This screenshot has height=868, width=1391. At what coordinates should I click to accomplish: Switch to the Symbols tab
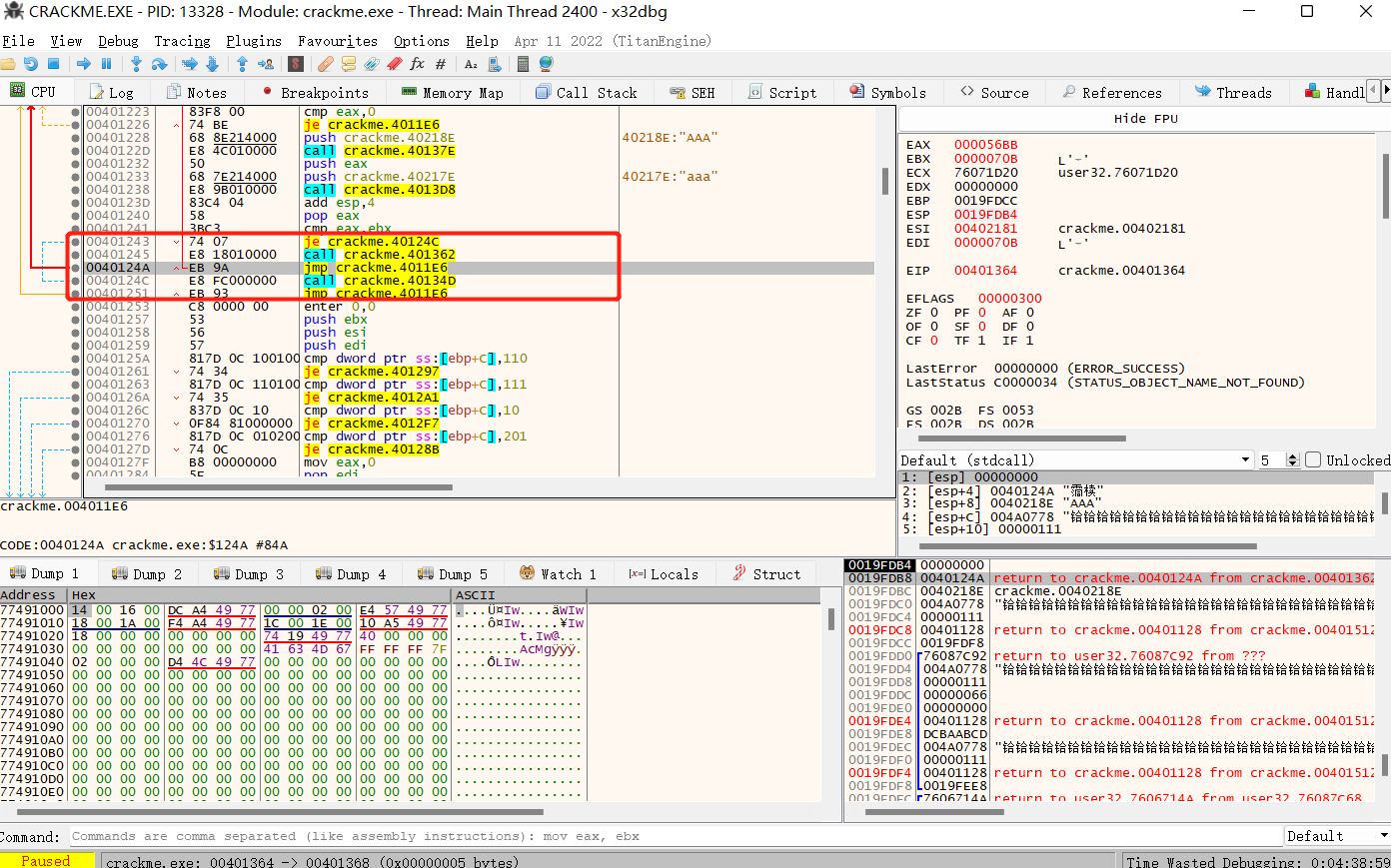click(x=887, y=92)
